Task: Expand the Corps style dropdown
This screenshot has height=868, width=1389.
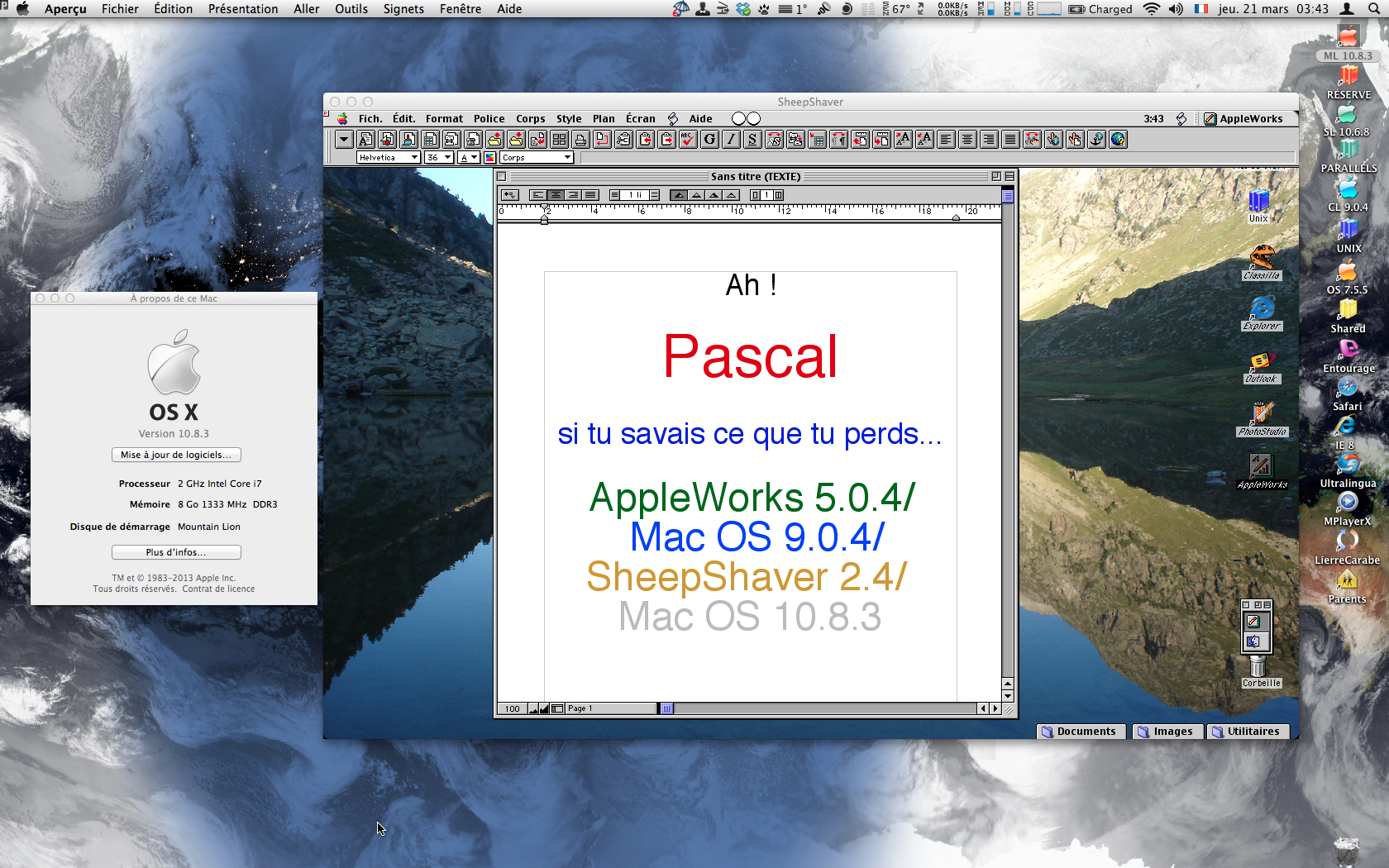Action: click(537, 157)
